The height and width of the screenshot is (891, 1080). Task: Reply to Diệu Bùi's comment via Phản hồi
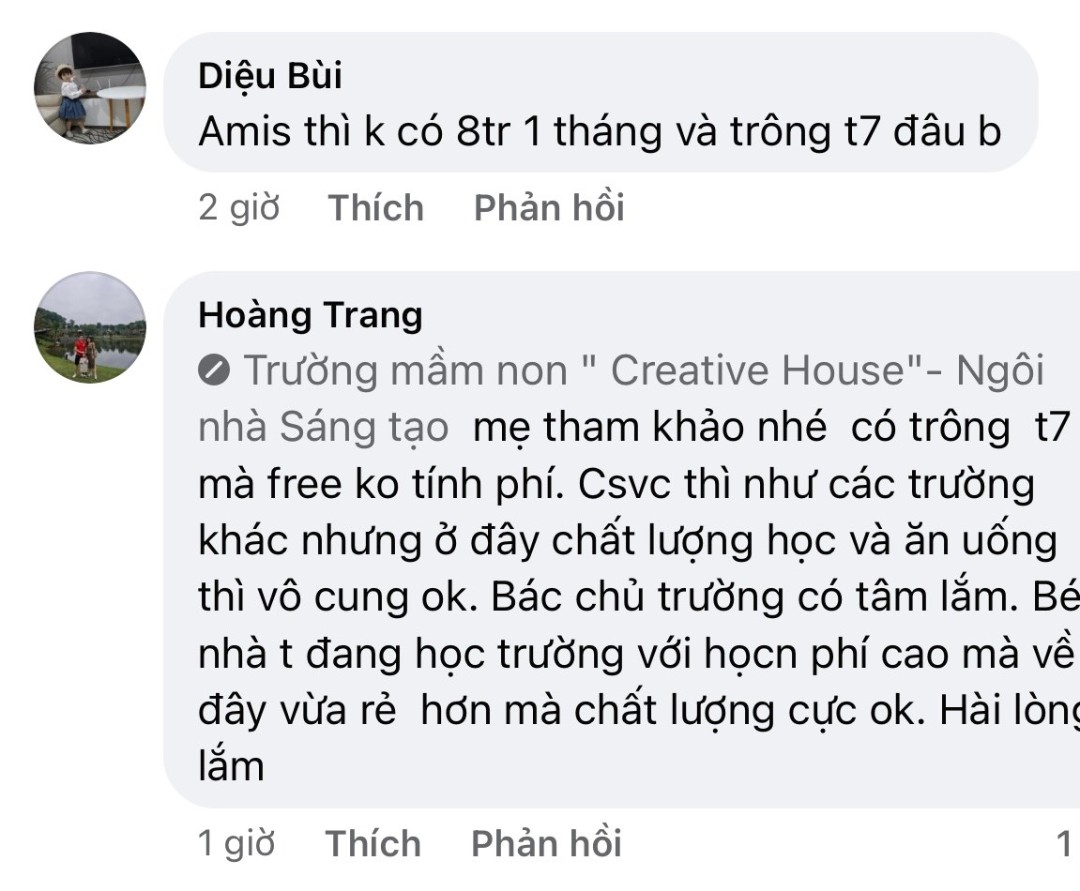549,208
